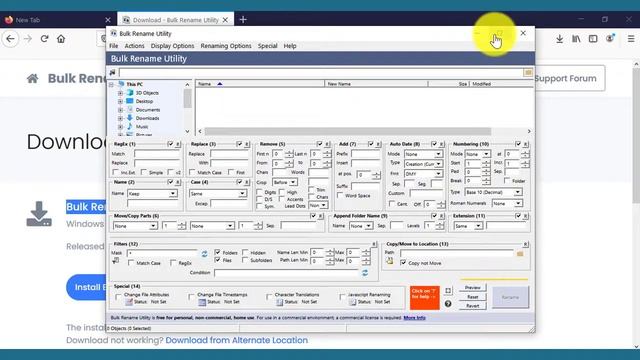Click the folder browse icon beside Copy/Move Path
640x360 pixels.
tap(520, 254)
